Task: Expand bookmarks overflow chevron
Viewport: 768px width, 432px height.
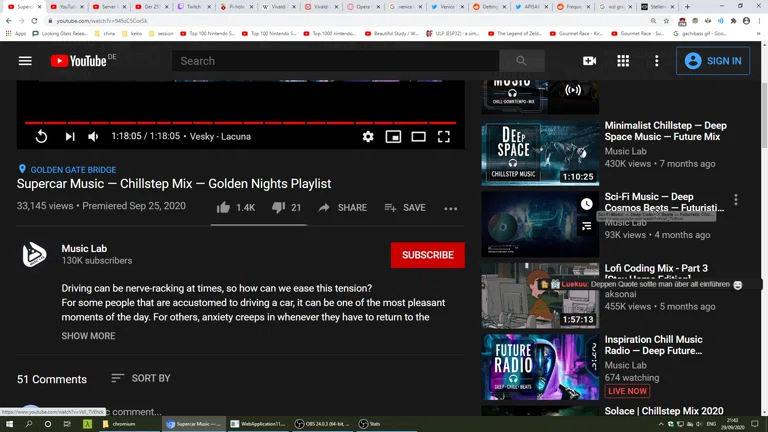Action: click(x=758, y=33)
